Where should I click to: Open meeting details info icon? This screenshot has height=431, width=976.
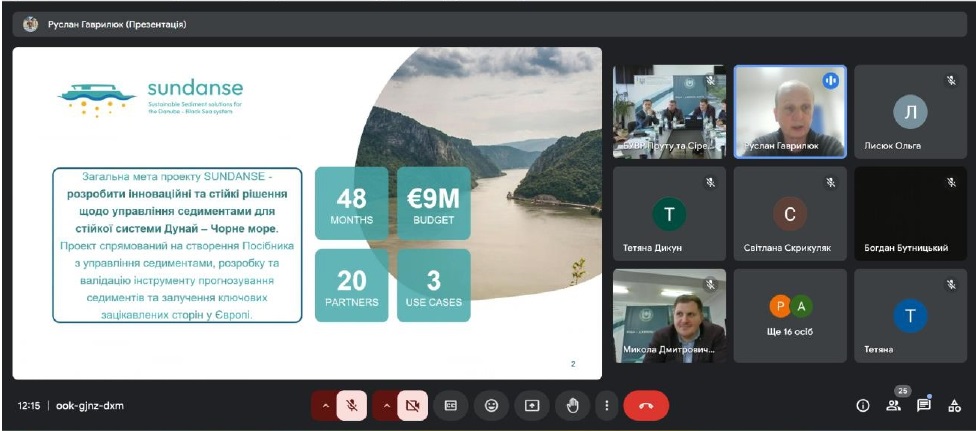click(862, 406)
